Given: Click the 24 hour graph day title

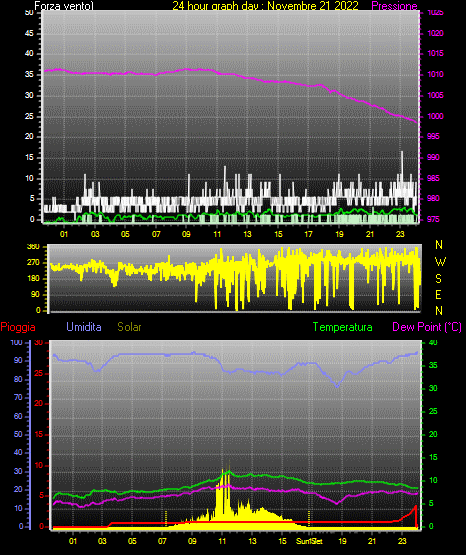Looking at the screenshot, I should click(265, 5).
